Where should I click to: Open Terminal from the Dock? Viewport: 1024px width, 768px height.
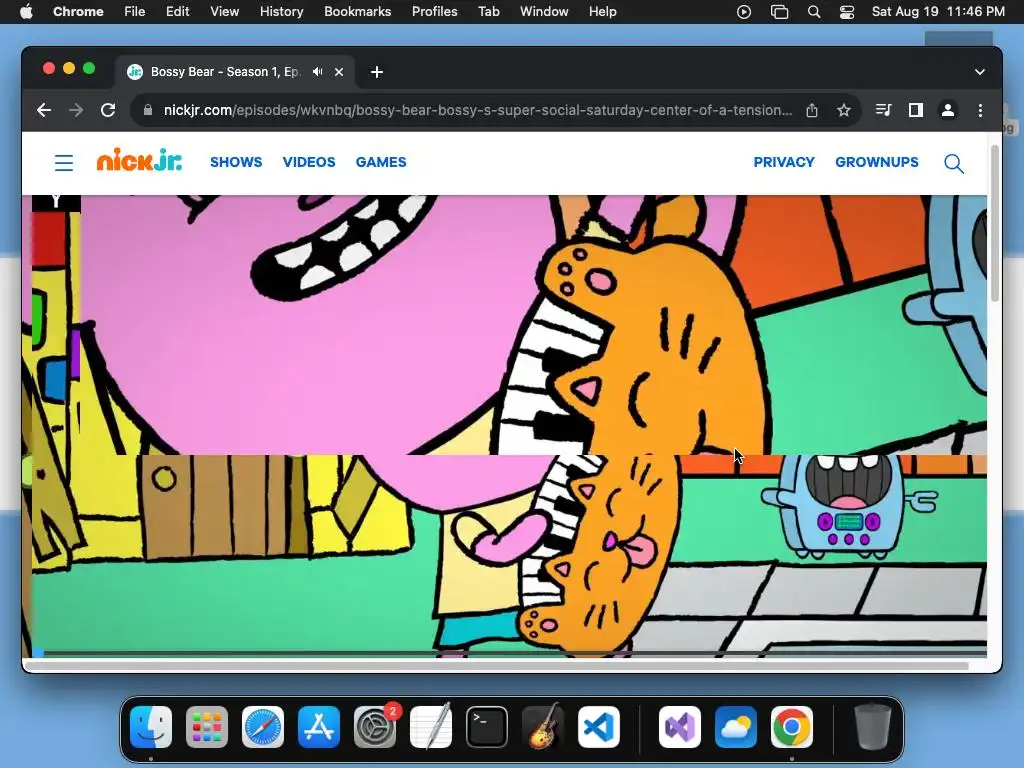coord(487,727)
